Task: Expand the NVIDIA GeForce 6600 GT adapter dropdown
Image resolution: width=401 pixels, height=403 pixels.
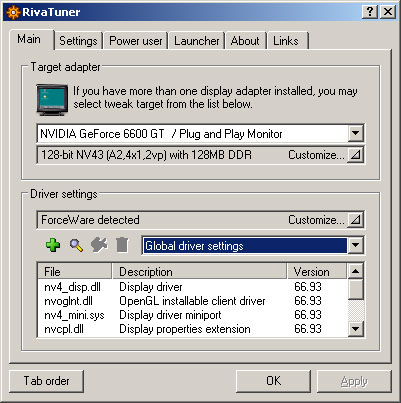Action: [355, 134]
